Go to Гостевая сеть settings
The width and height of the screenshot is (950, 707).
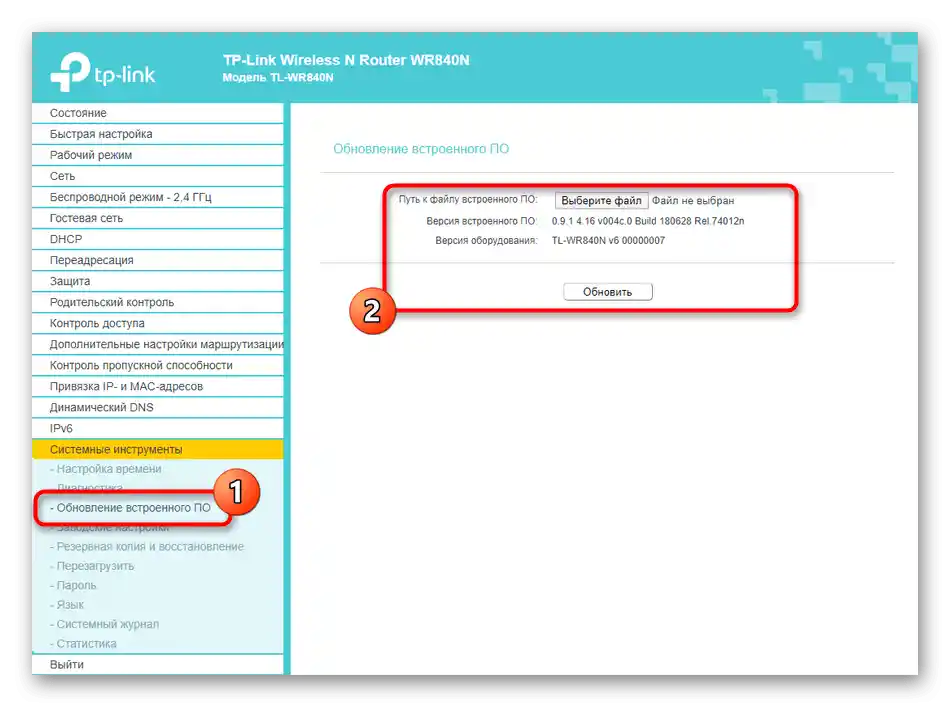coord(158,218)
